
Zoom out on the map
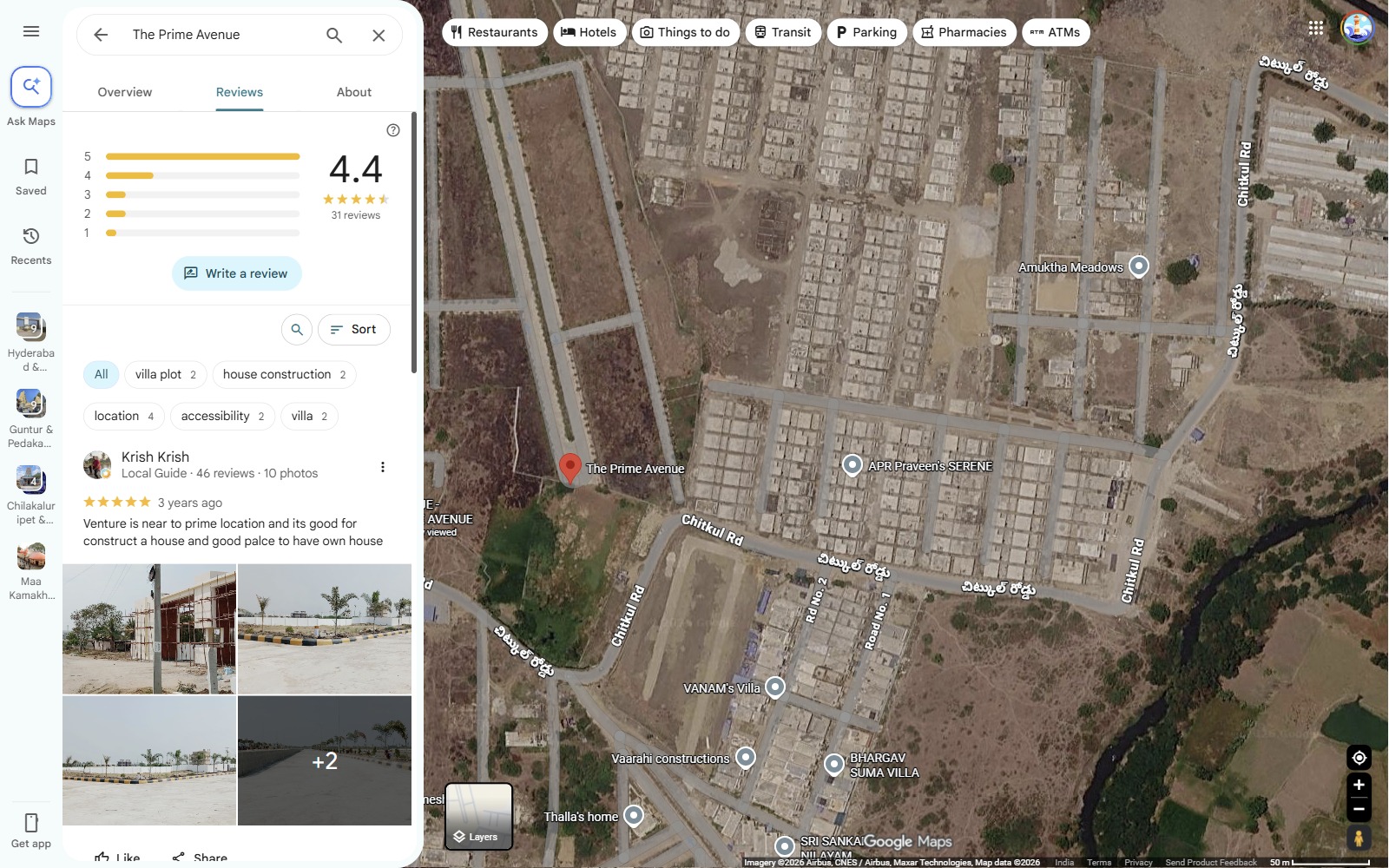click(x=1359, y=810)
